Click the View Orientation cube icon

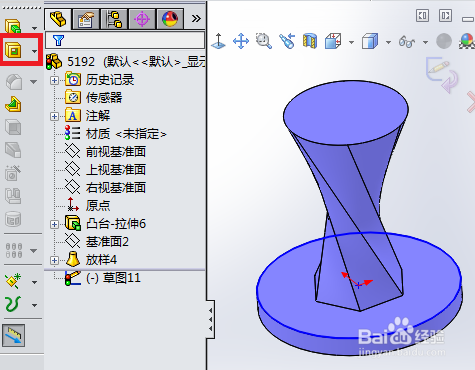pyautogui.click(x=333, y=41)
